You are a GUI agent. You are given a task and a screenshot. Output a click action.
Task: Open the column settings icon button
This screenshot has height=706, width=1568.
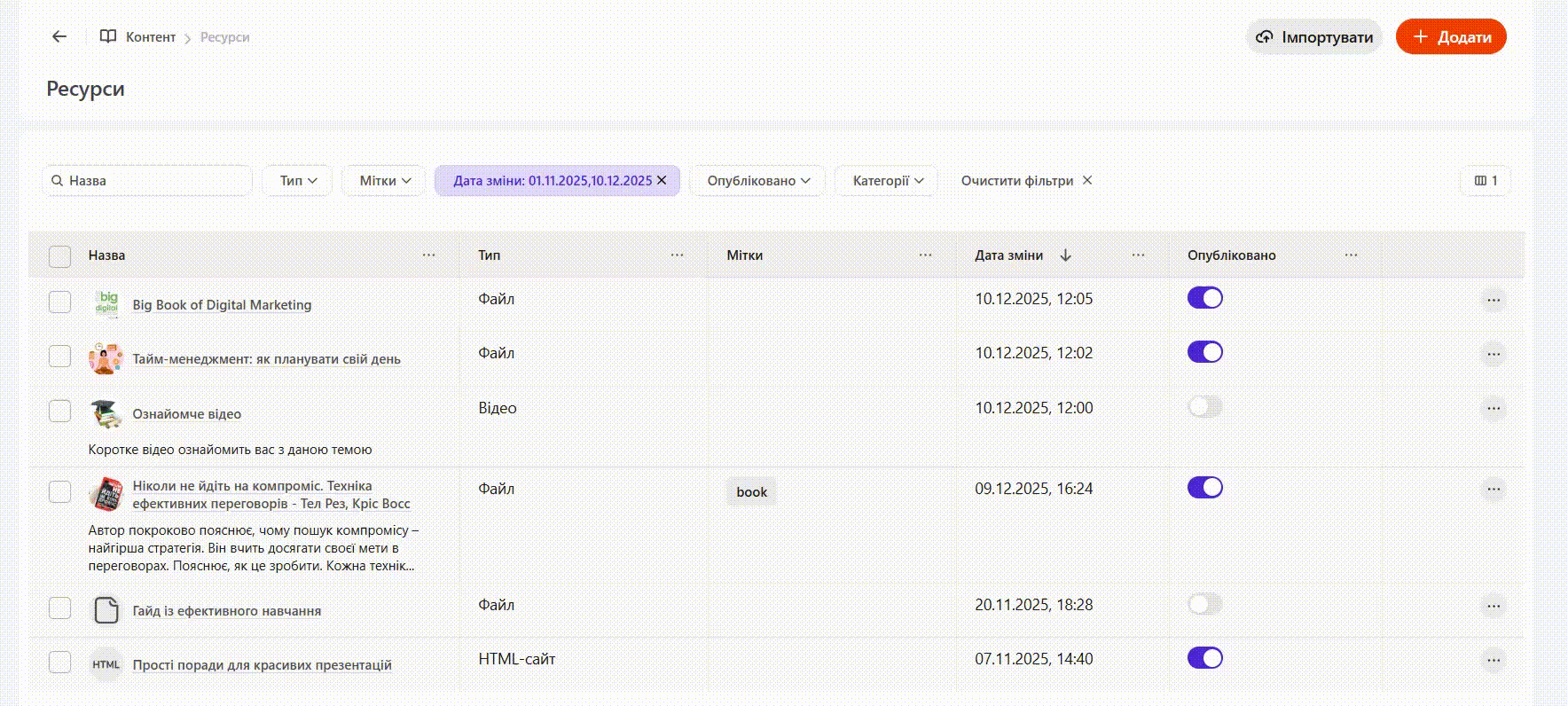[1486, 181]
